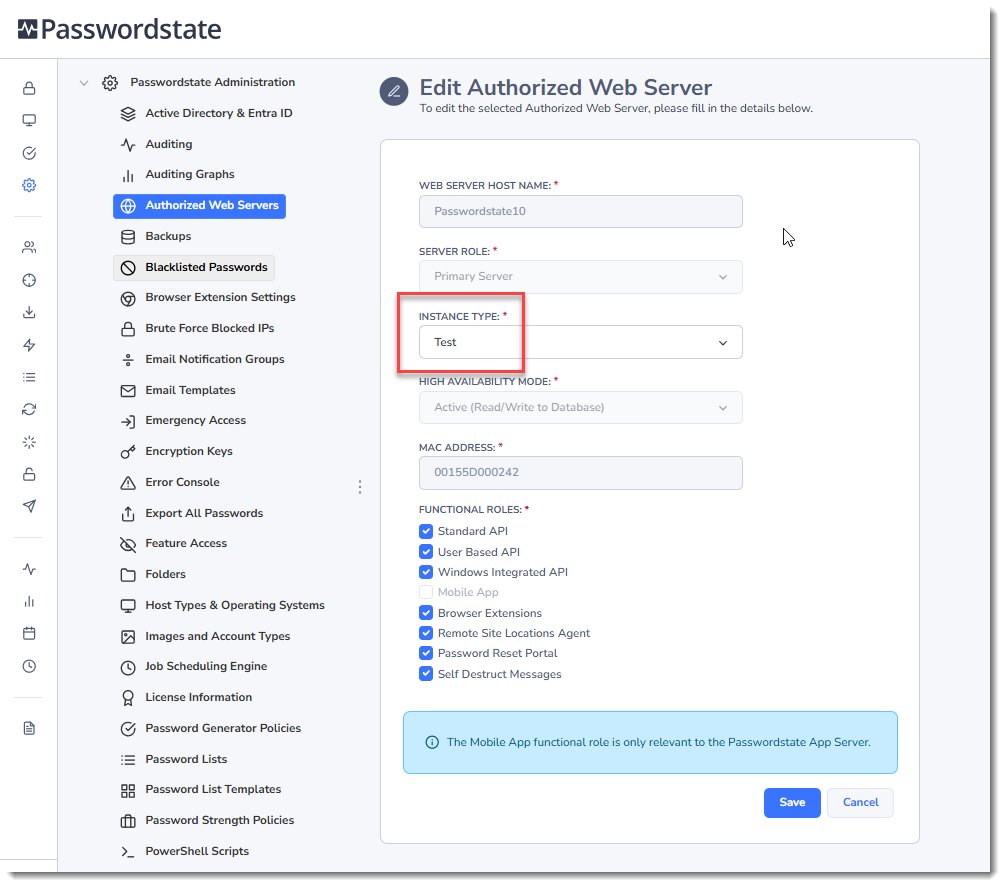The height and width of the screenshot is (887, 1005).
Task: Click the MAC Address field
Action: click(x=581, y=473)
